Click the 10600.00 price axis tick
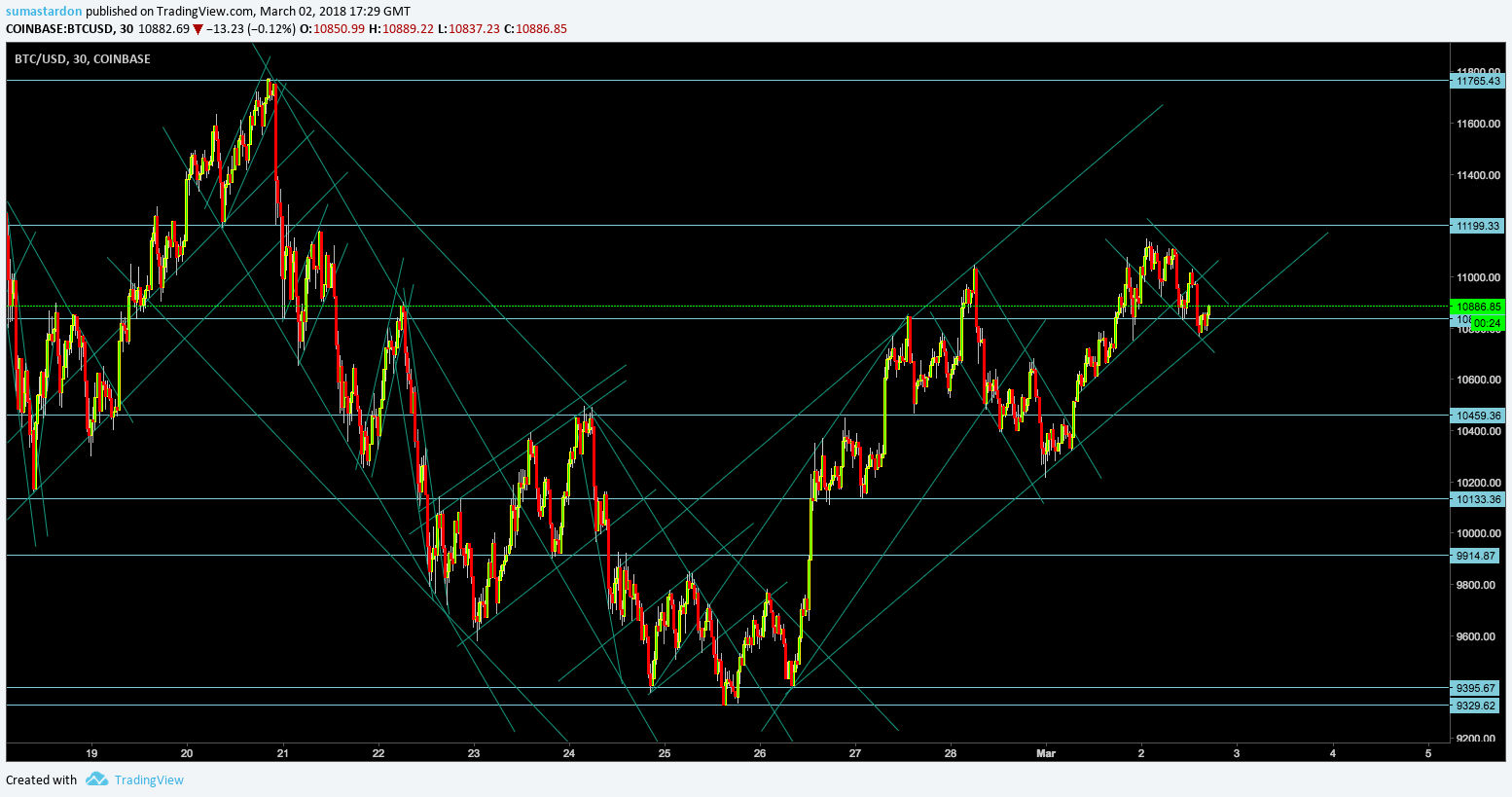The height and width of the screenshot is (797, 1512). [x=1478, y=380]
